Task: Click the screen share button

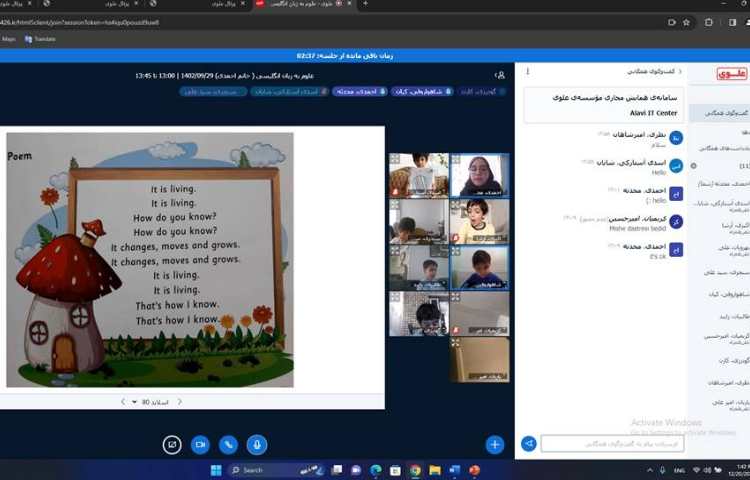Action: tap(172, 444)
